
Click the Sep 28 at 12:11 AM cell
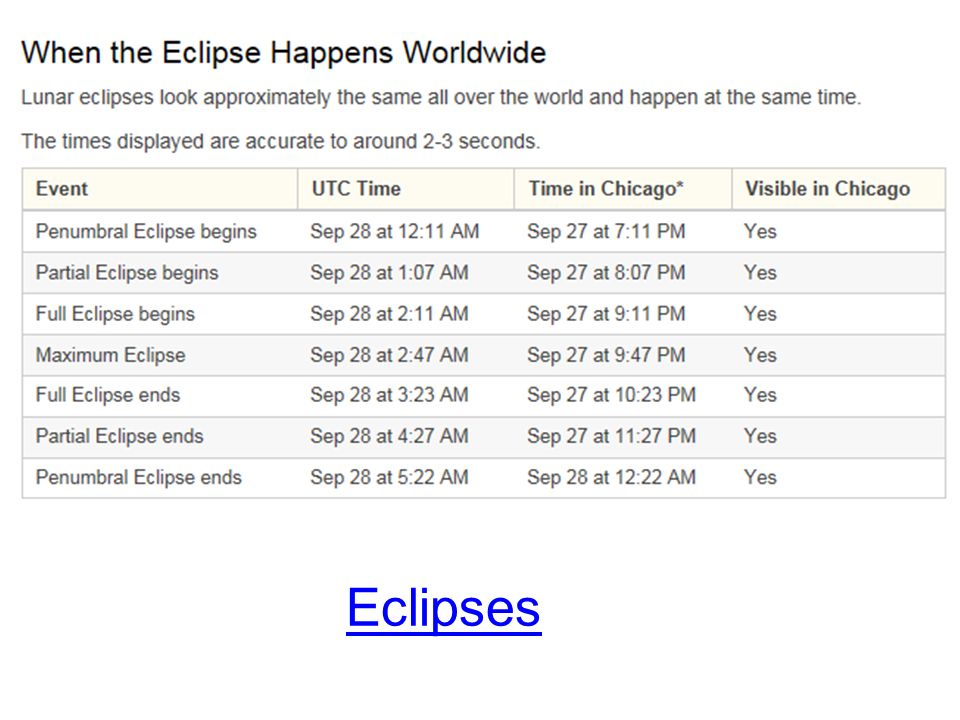coord(394,231)
